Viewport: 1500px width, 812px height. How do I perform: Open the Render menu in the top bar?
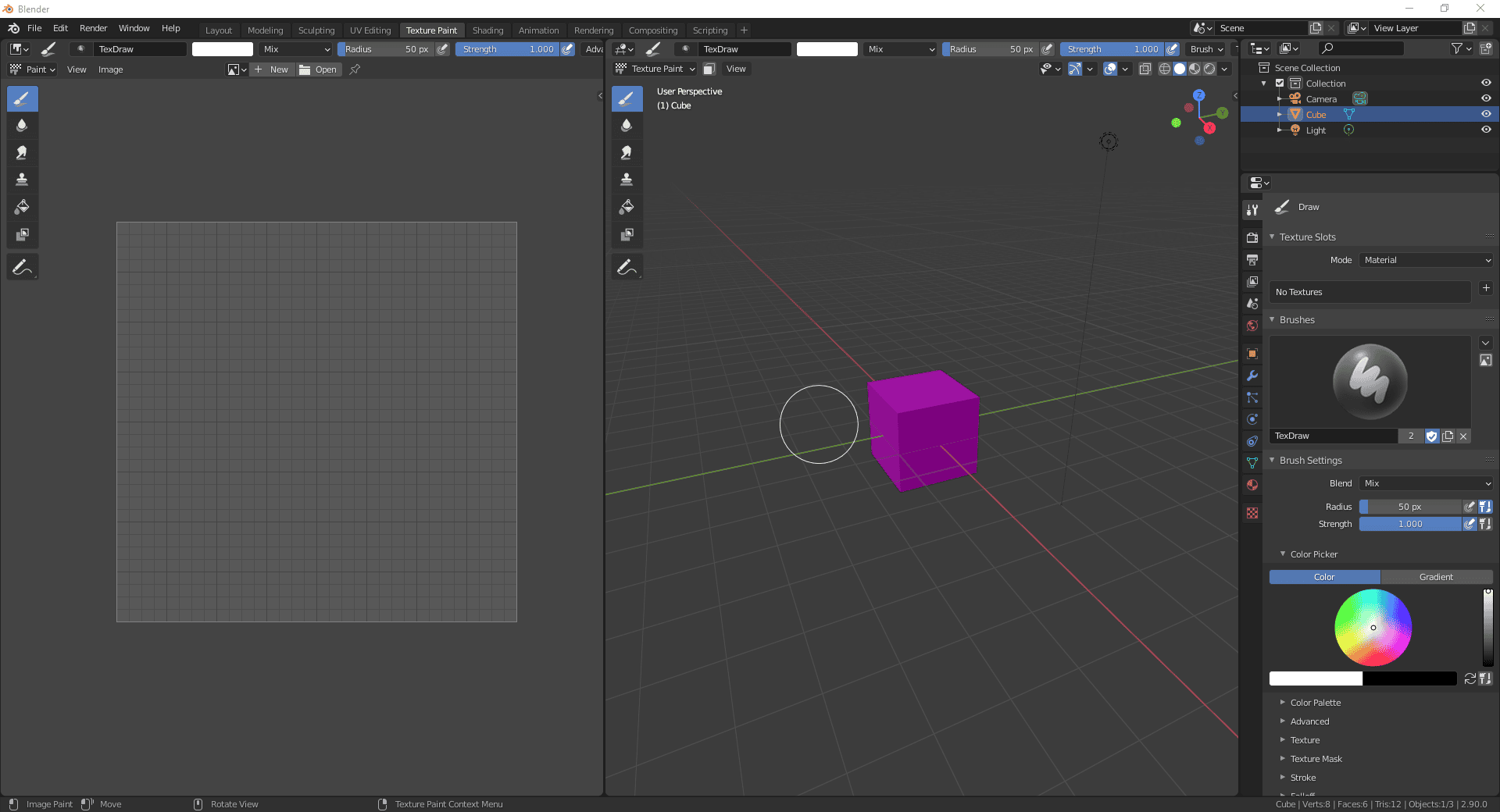point(93,28)
